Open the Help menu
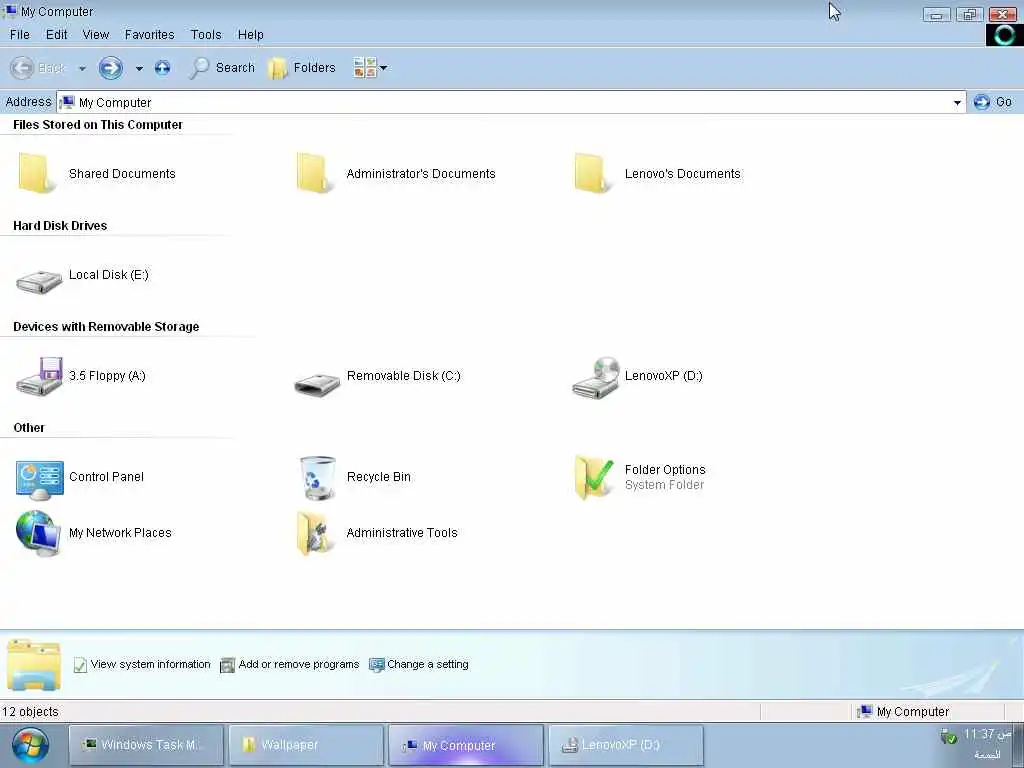Screen dimensions: 1024x768 pyautogui.click(x=250, y=35)
